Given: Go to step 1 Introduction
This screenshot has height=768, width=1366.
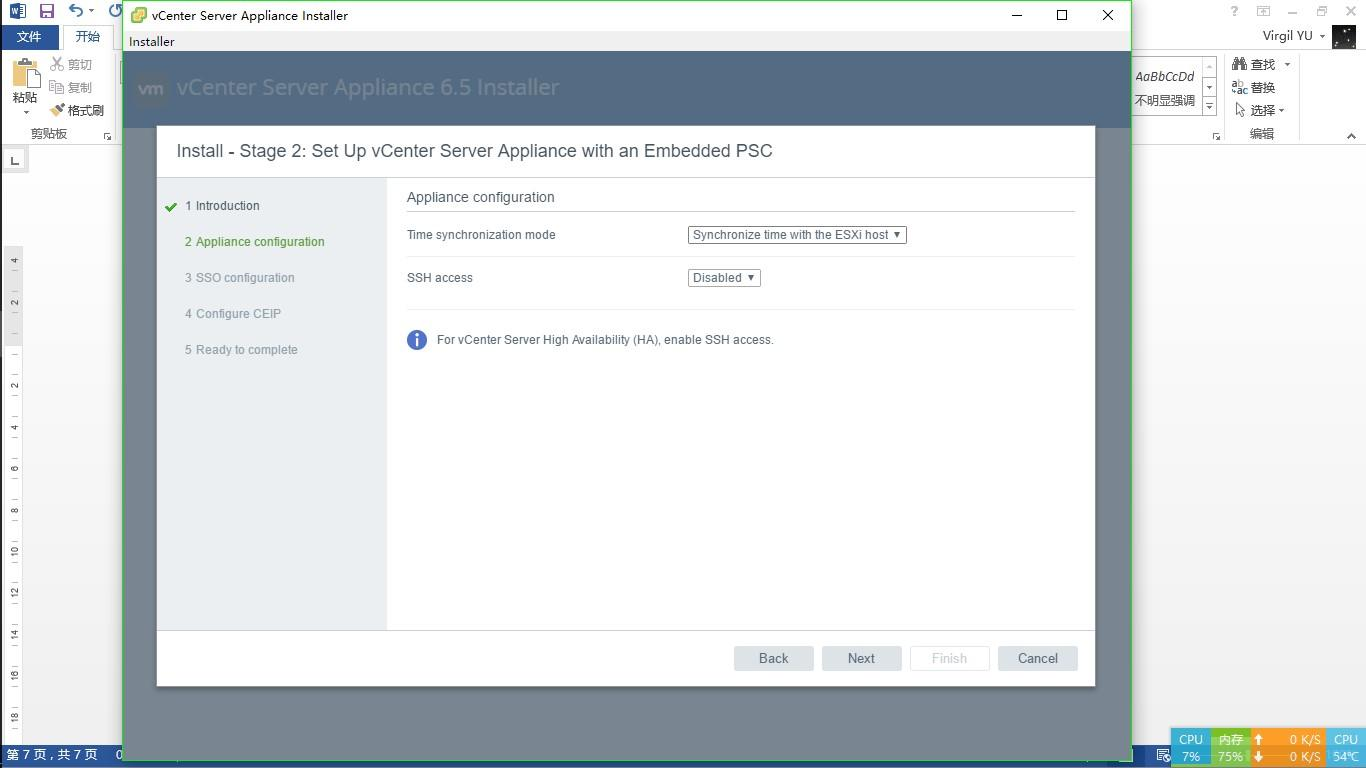Looking at the screenshot, I should [x=222, y=206].
